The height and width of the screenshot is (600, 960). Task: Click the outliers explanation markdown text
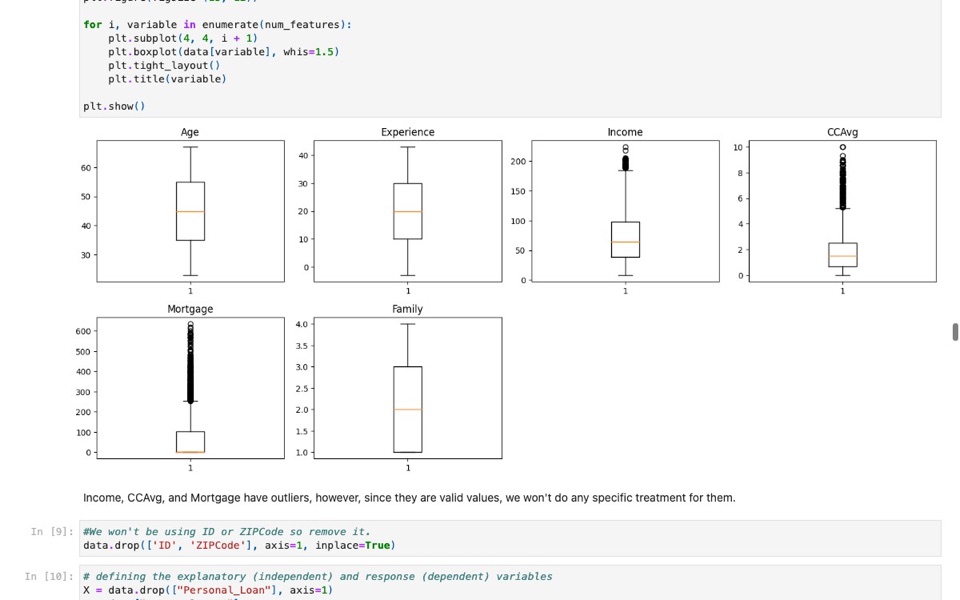pos(409,498)
